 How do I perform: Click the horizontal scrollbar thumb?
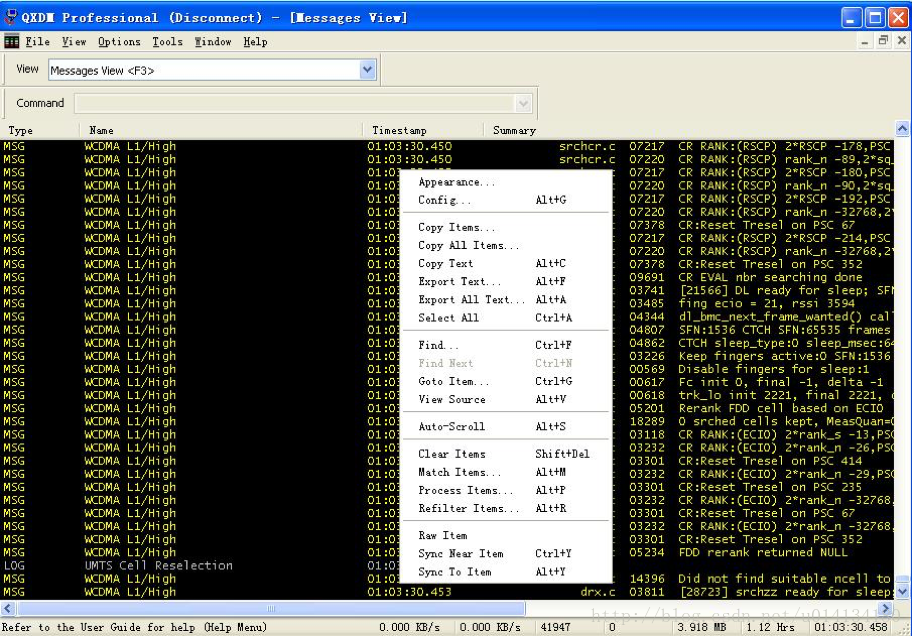click(271, 609)
